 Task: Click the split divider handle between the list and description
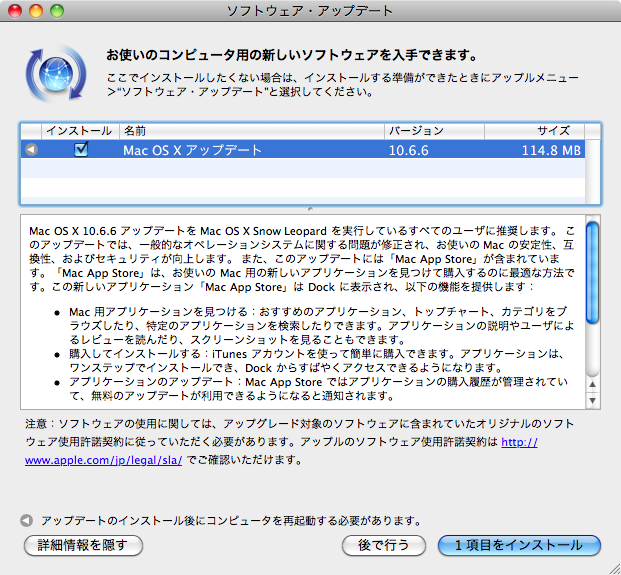310,209
